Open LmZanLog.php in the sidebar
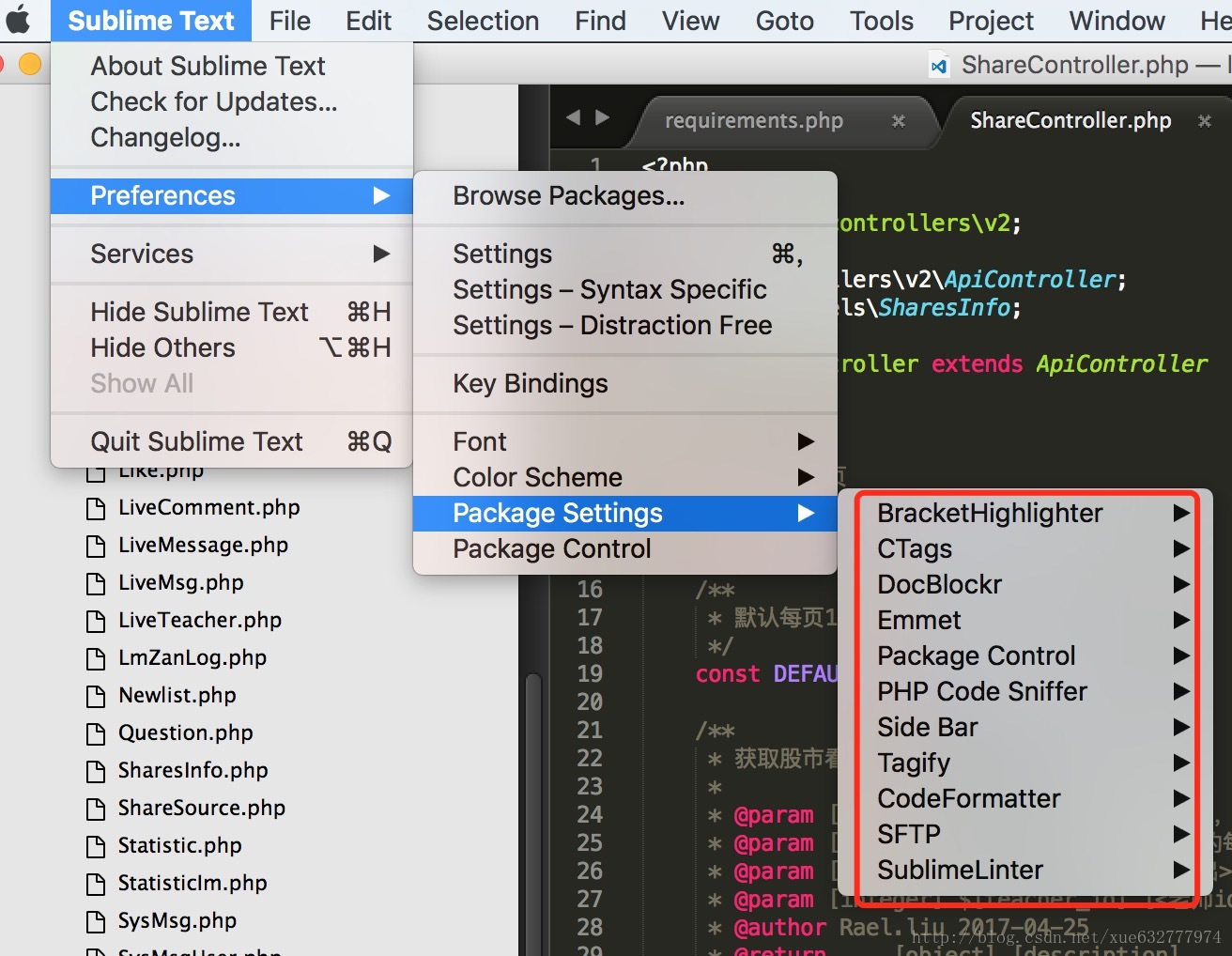 point(192,657)
